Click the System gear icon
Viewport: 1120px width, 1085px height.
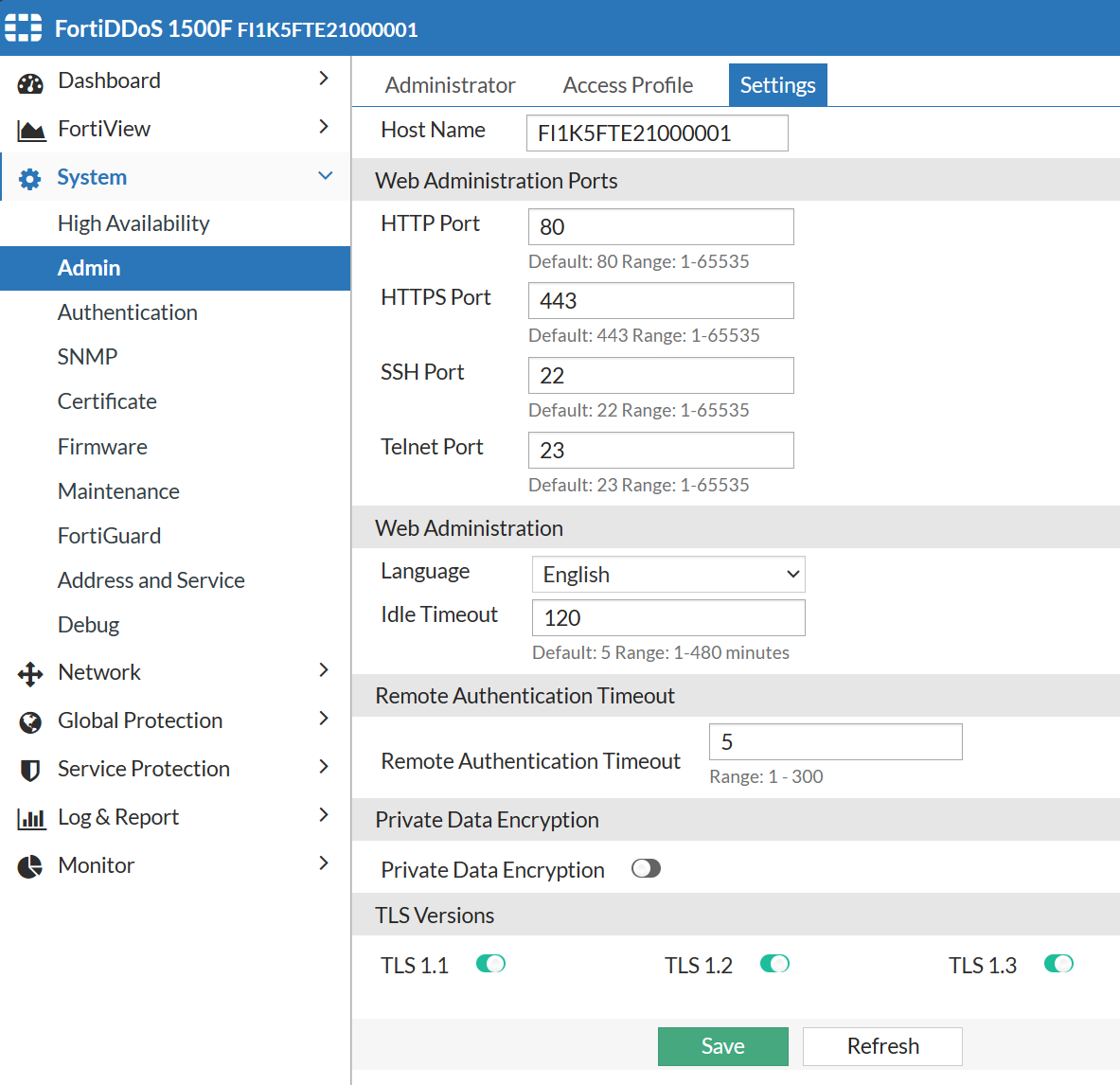pos(30,179)
